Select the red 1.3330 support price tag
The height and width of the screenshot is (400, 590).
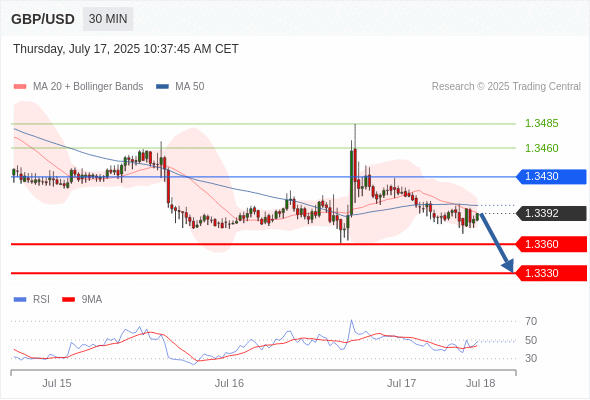551,273
